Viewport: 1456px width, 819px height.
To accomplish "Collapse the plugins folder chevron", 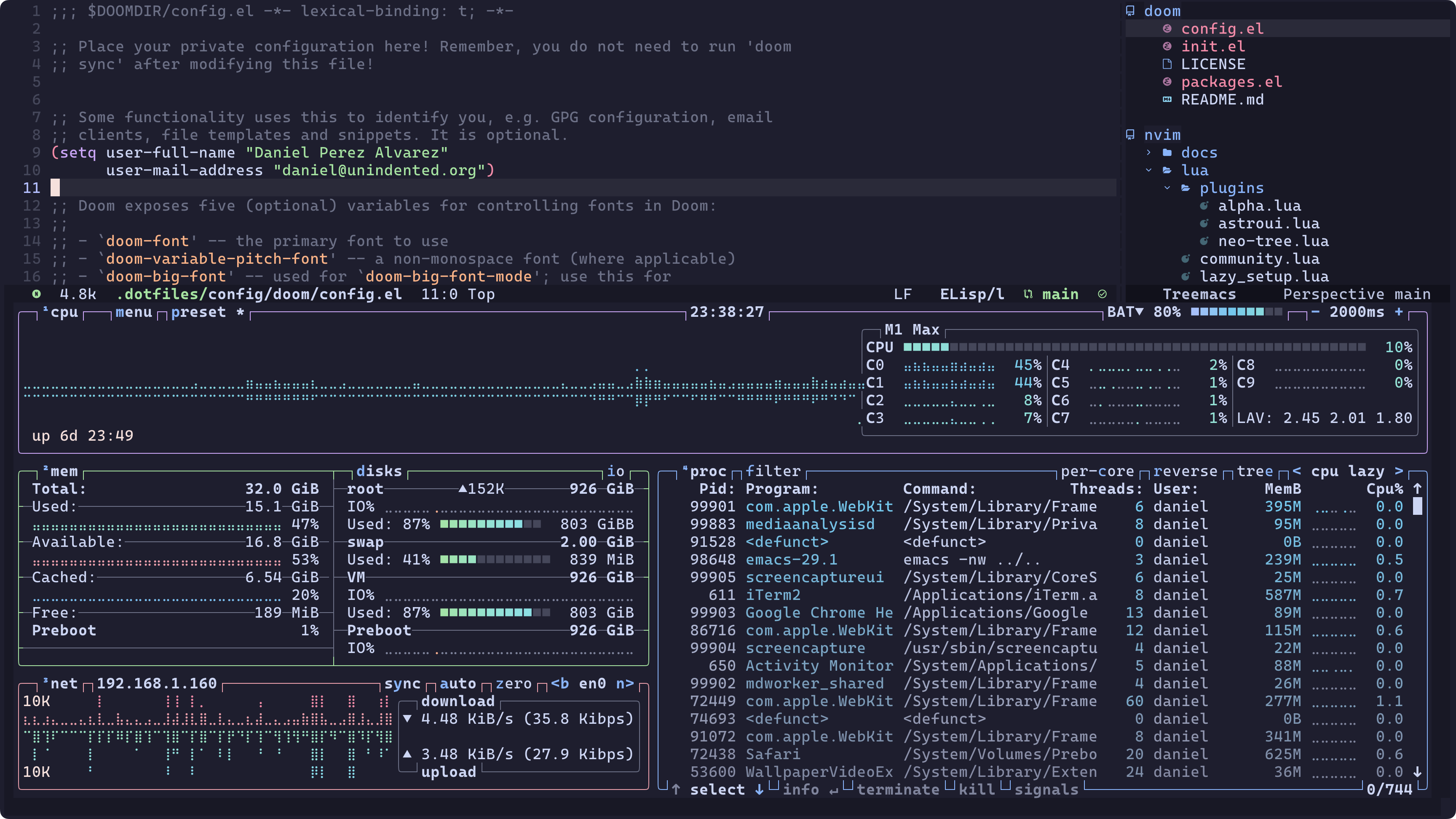I will tap(1167, 188).
